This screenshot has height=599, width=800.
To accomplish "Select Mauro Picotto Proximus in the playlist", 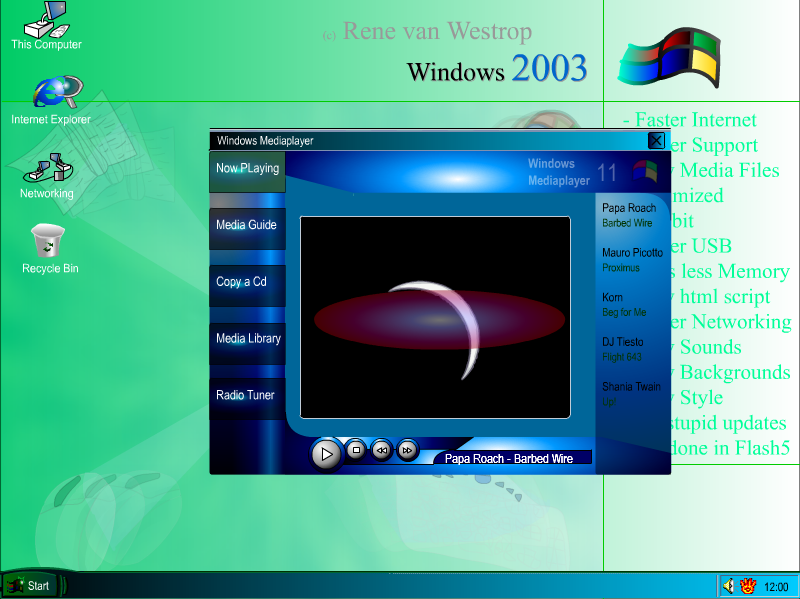I will [632, 260].
